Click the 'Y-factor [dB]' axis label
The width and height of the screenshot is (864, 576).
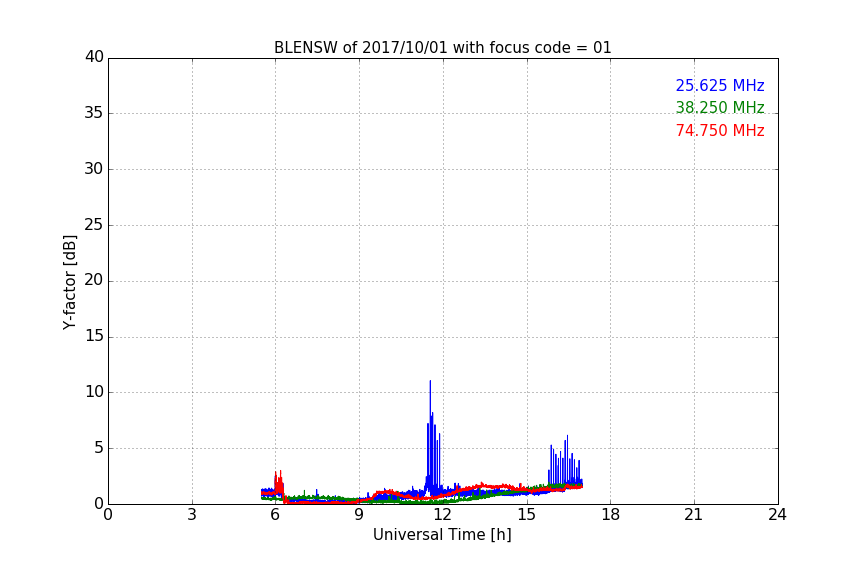point(69,282)
